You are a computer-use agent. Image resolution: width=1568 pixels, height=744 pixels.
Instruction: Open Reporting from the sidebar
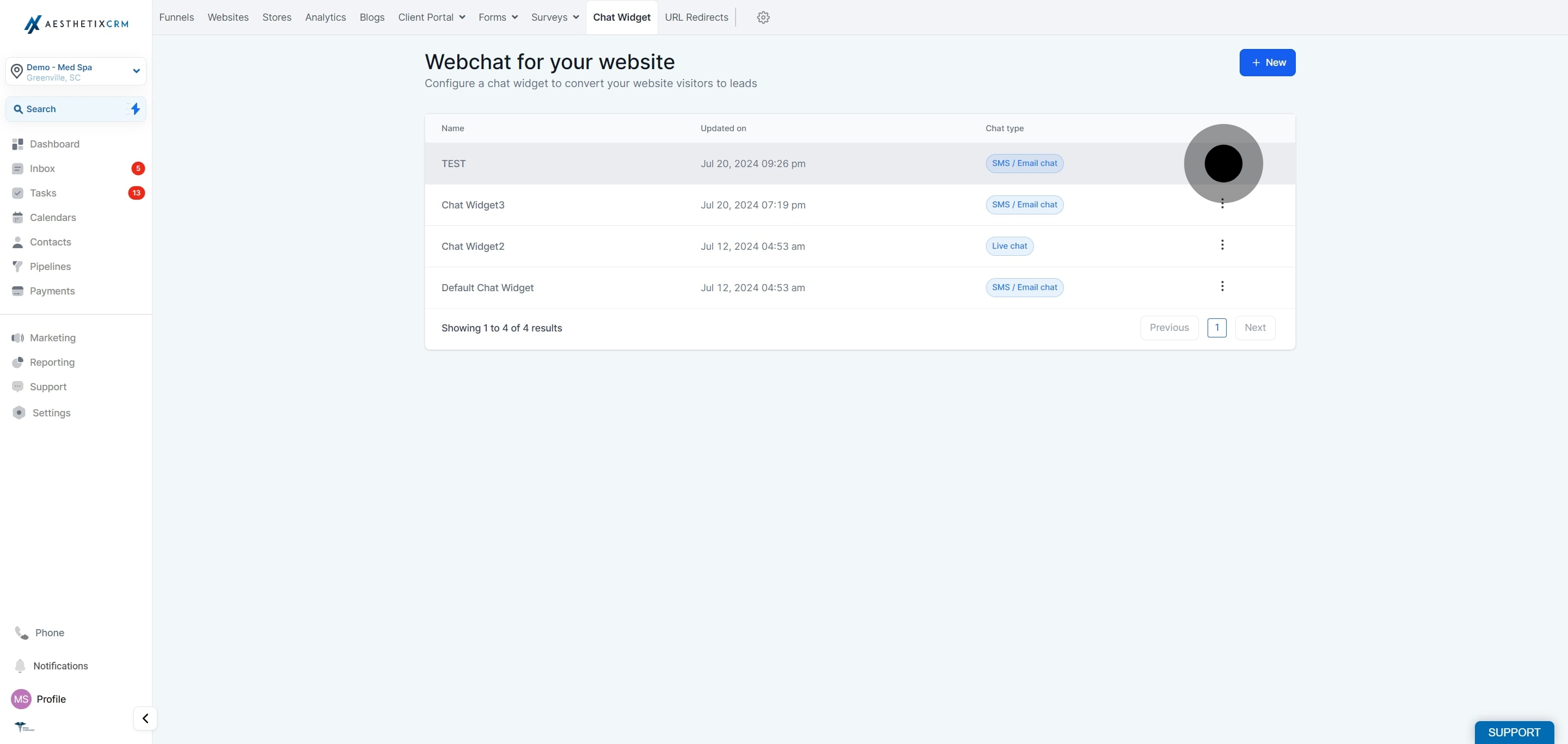[x=52, y=362]
